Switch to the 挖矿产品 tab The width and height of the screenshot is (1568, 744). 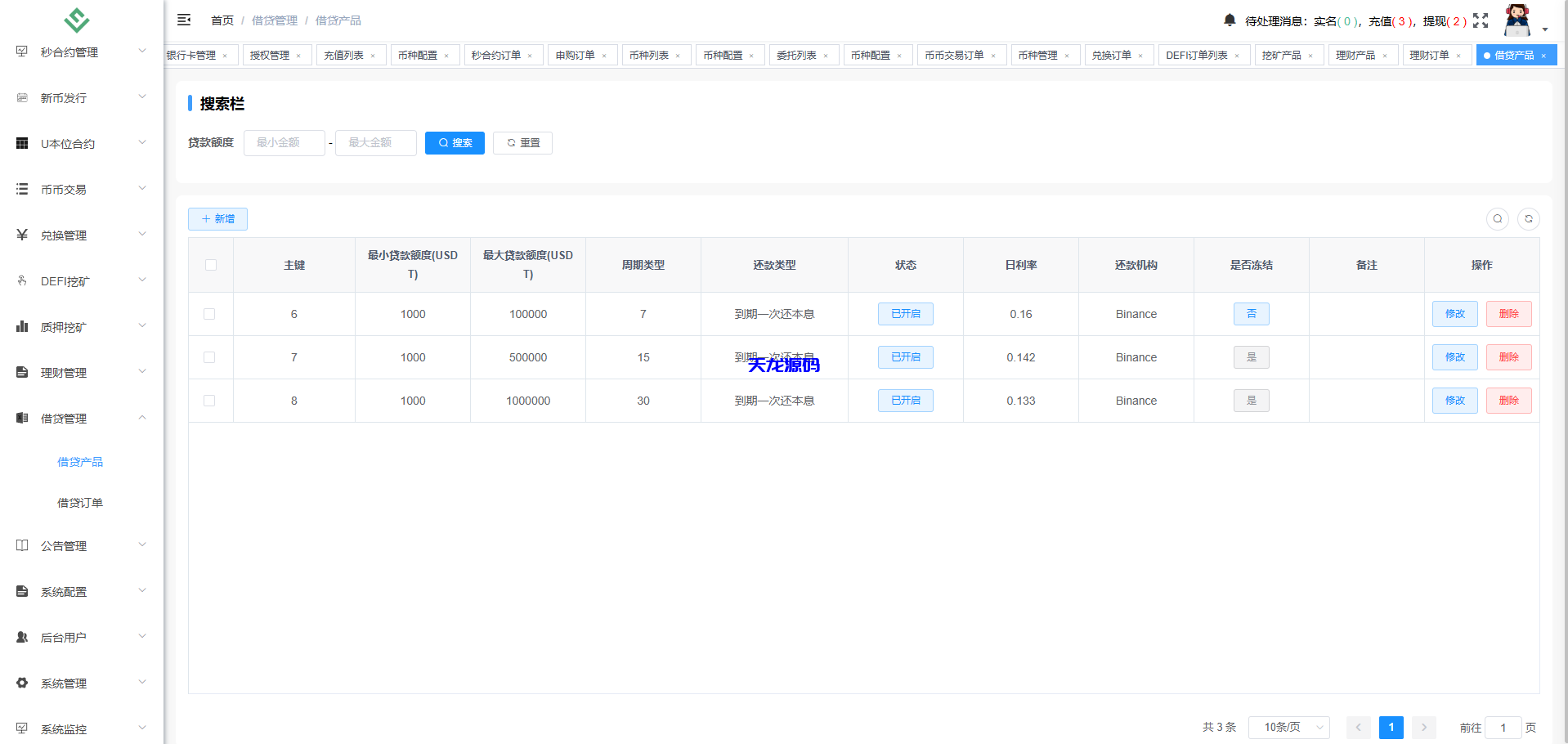click(1284, 55)
